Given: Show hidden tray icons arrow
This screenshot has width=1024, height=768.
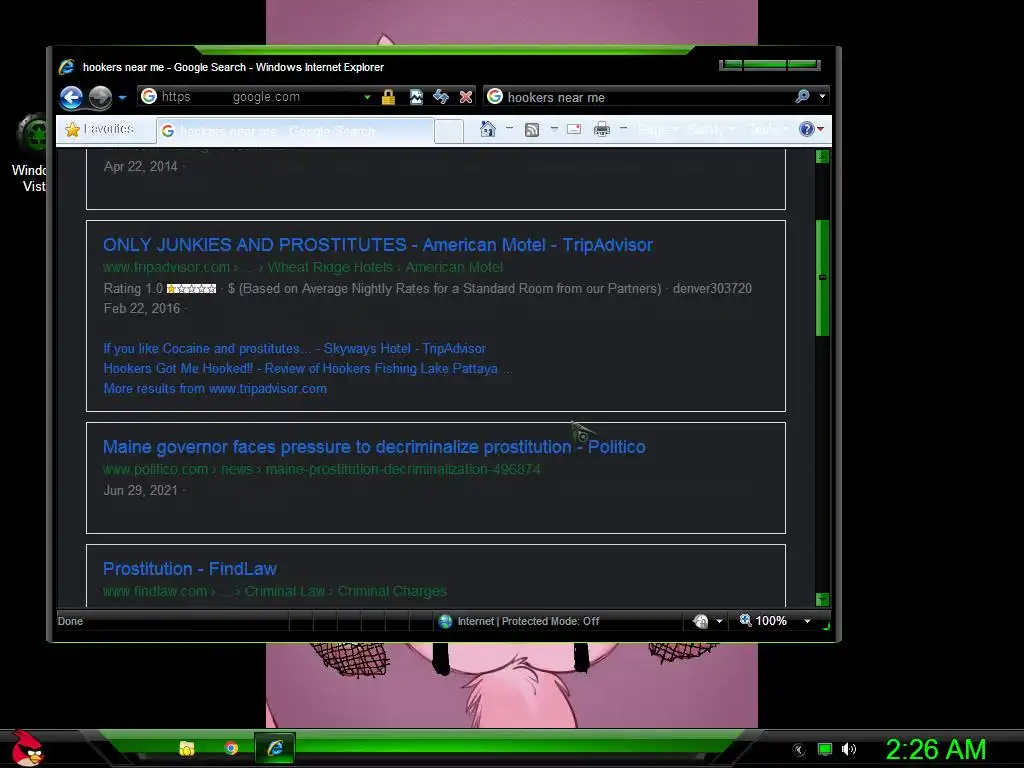Looking at the screenshot, I should pos(799,750).
